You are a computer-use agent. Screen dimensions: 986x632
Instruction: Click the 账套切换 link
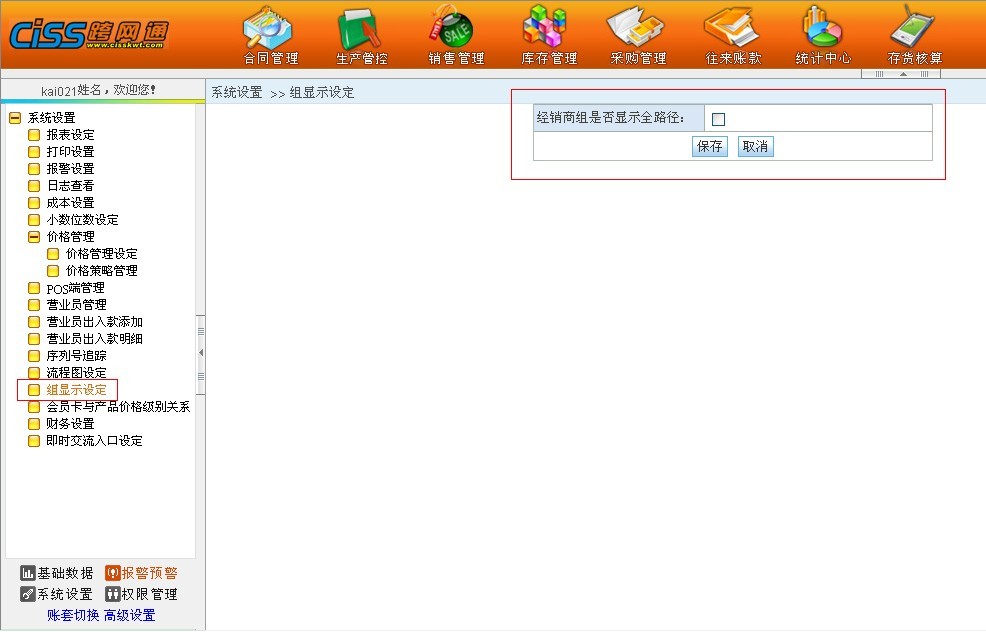coord(73,615)
